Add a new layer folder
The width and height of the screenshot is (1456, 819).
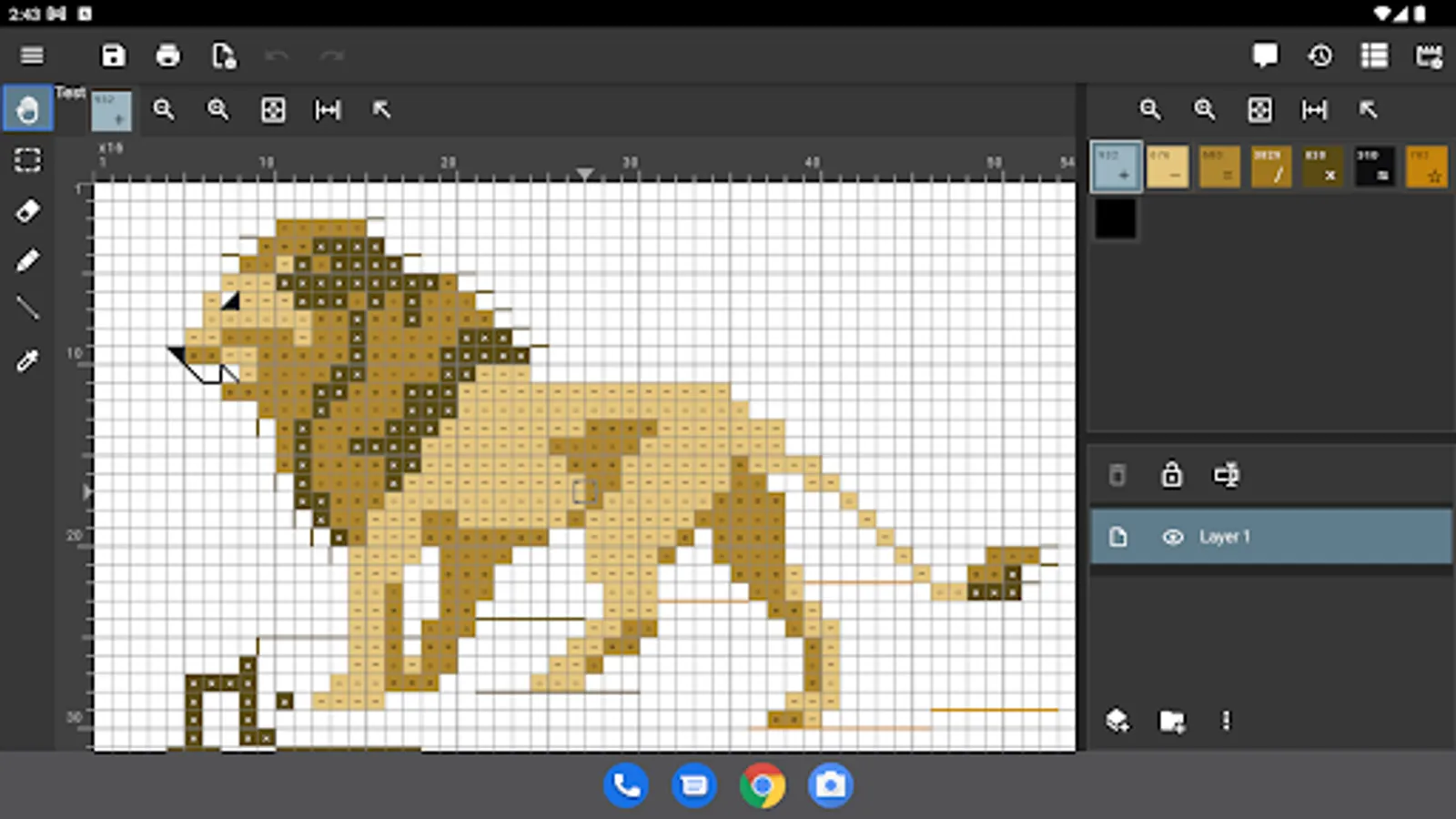pyautogui.click(x=1172, y=722)
